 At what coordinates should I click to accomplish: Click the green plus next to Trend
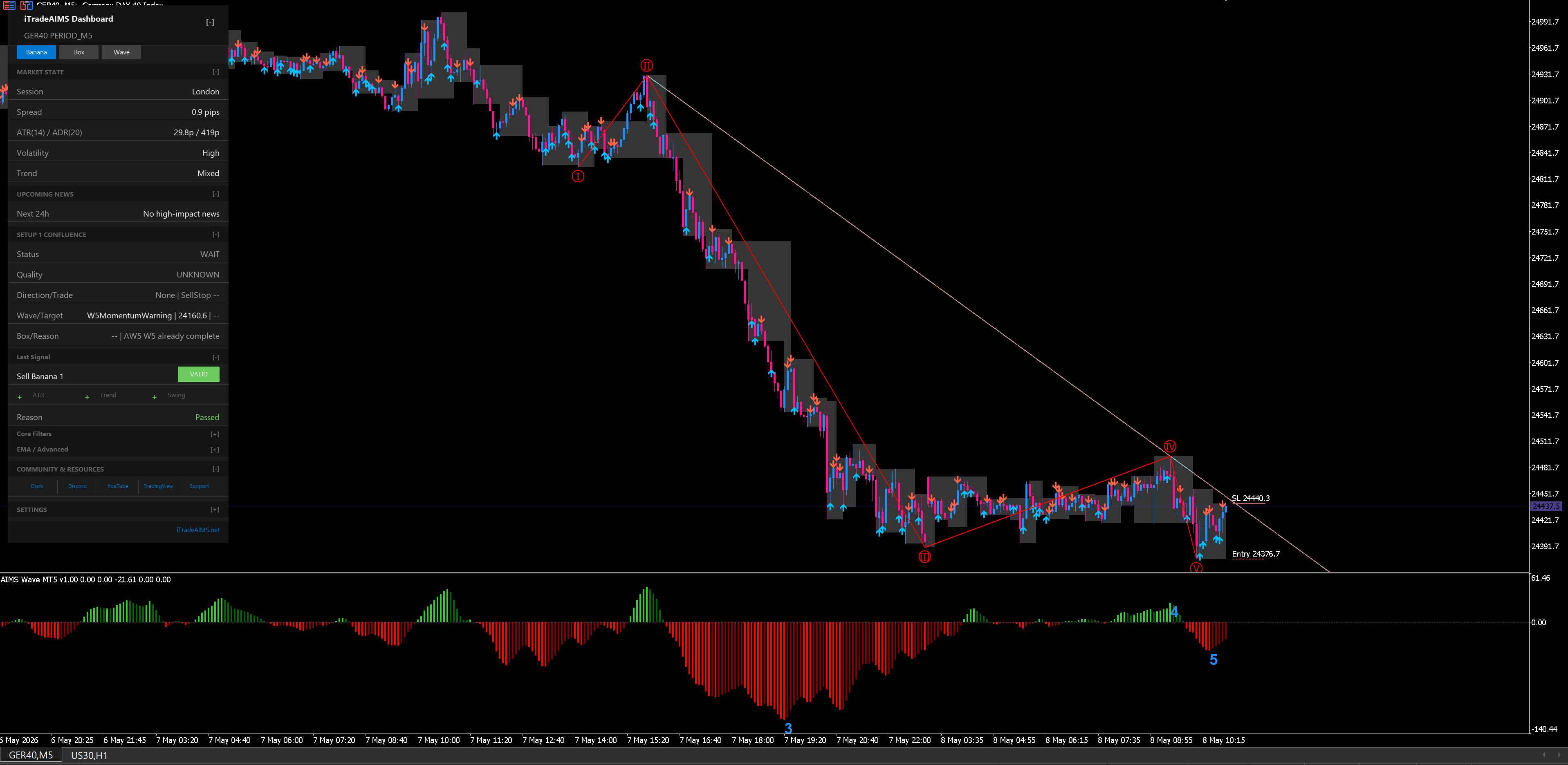[x=87, y=397]
